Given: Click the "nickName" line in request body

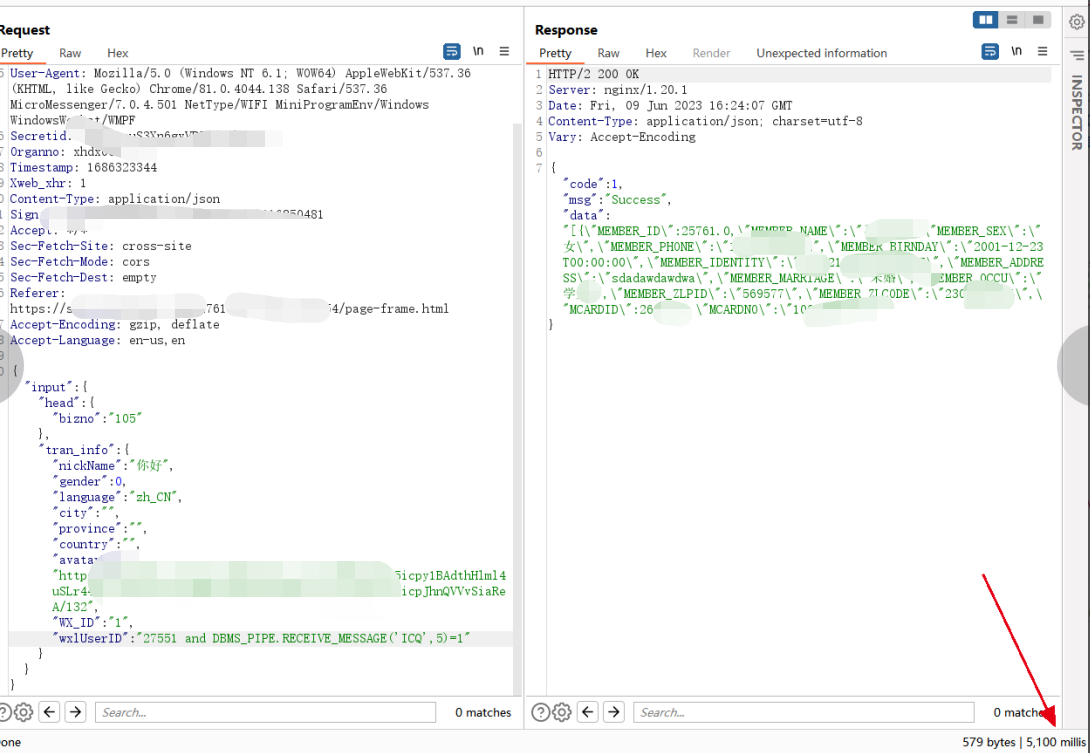Looking at the screenshot, I should [113, 466].
